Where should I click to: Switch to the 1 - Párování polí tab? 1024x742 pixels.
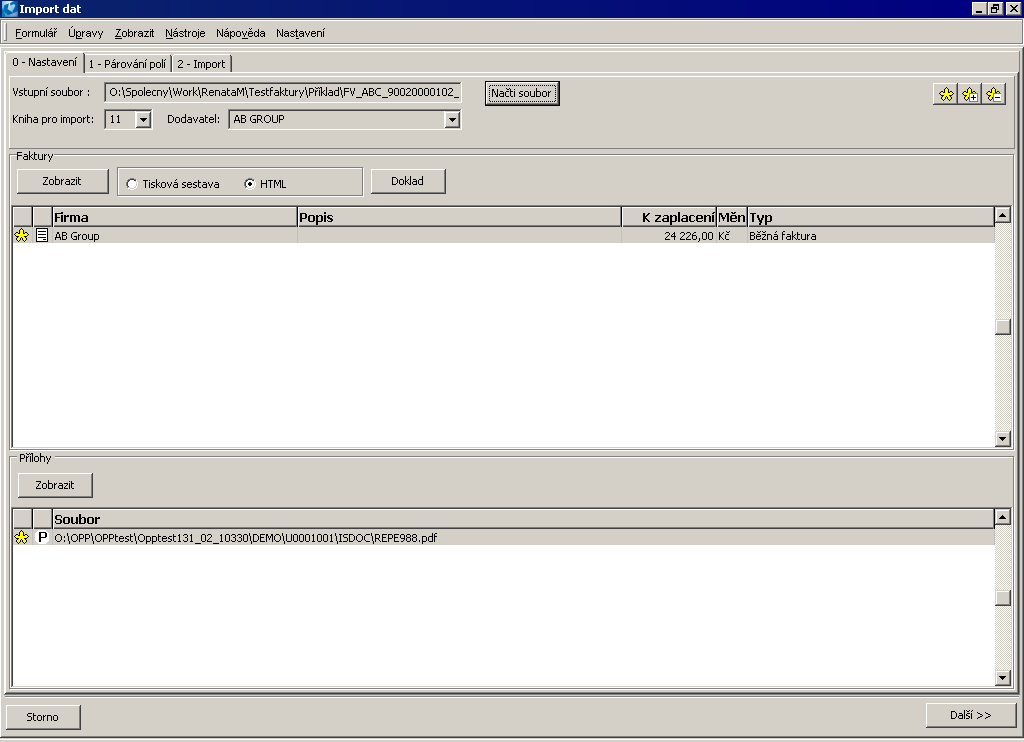click(x=129, y=62)
